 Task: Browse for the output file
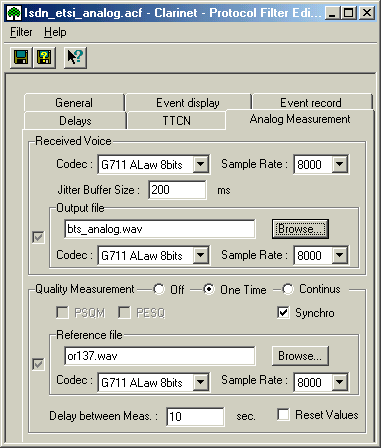click(300, 229)
